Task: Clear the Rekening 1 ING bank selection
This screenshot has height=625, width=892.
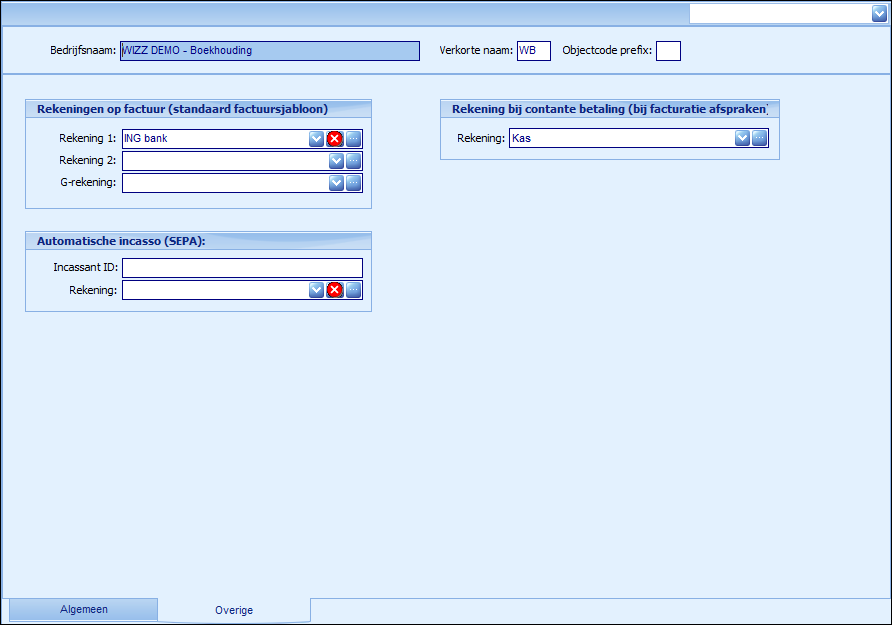Action: click(x=335, y=139)
